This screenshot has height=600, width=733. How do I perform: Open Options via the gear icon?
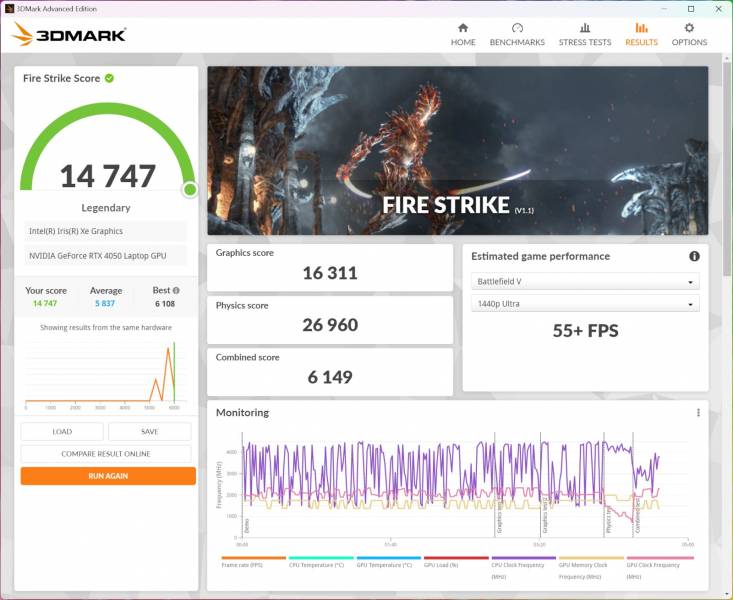tap(689, 28)
